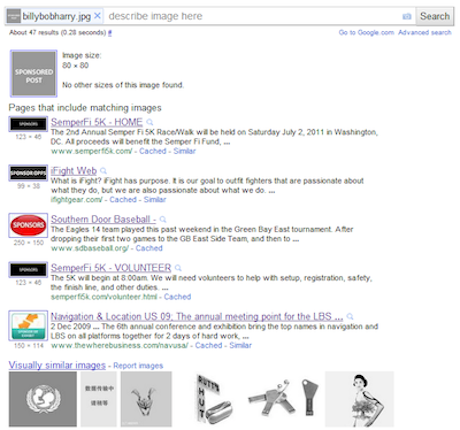Image resolution: width=460 pixels, height=430 pixels.
Task: Click the Search button
Action: click(x=435, y=16)
